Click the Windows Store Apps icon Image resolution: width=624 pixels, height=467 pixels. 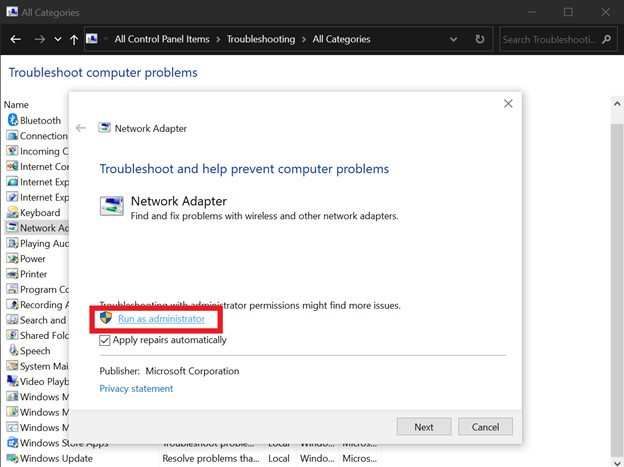(13, 442)
